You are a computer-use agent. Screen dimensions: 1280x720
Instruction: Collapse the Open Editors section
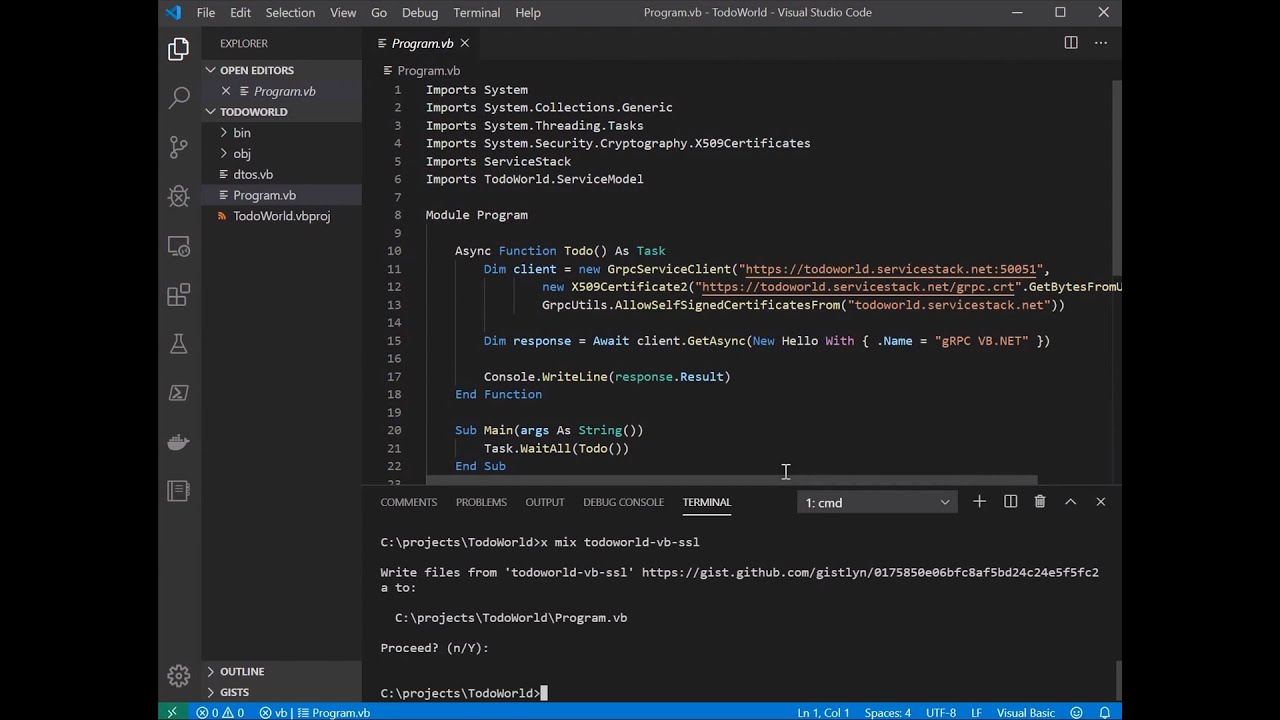281,70
